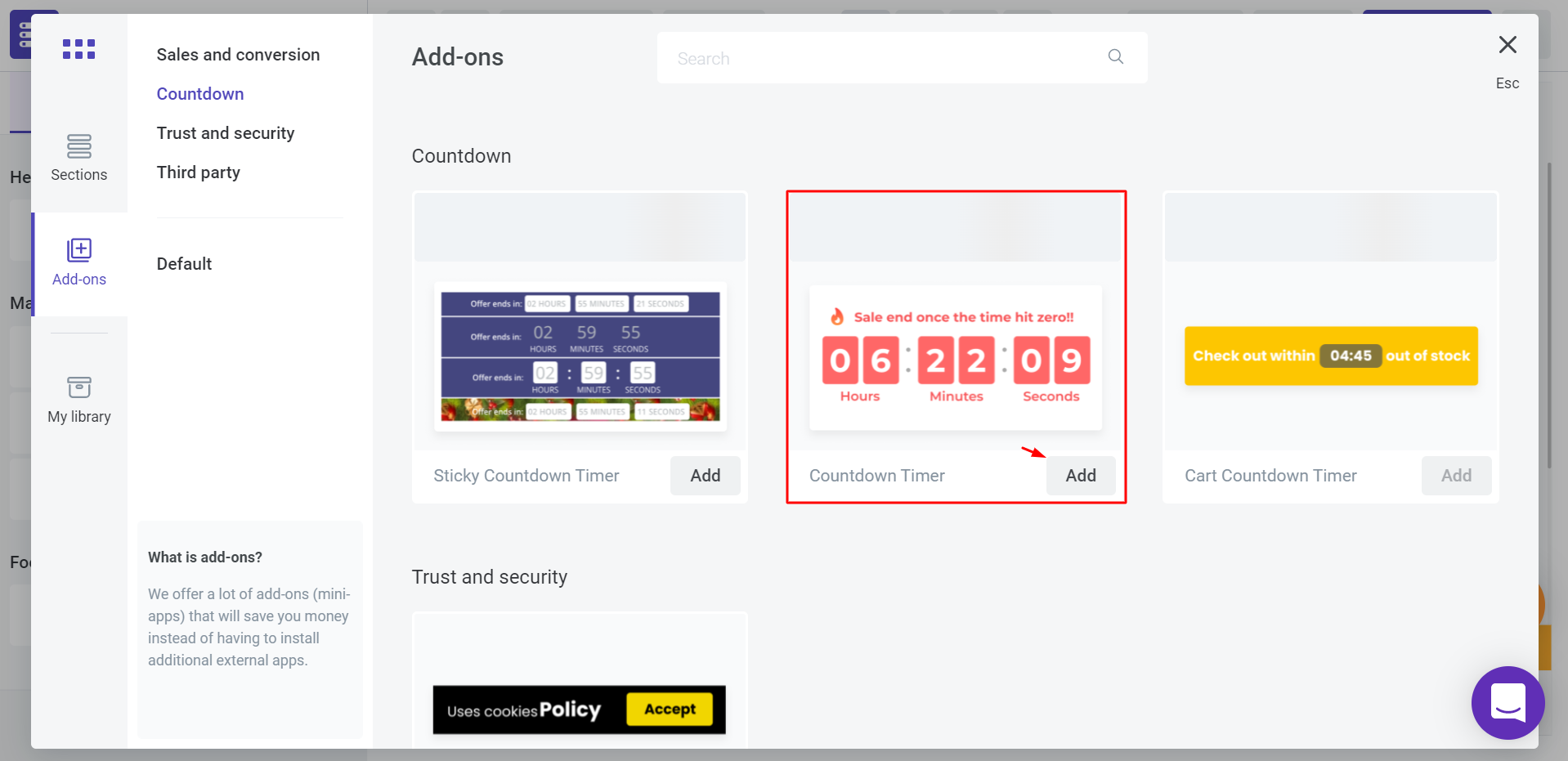Open the chat support bubble icon
The height and width of the screenshot is (761, 1568).
click(x=1508, y=702)
